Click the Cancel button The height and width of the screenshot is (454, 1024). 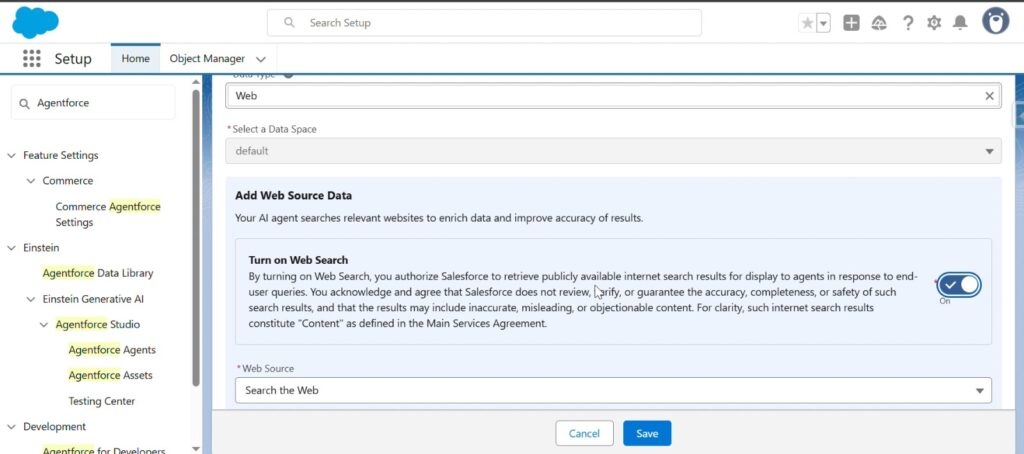(584, 433)
